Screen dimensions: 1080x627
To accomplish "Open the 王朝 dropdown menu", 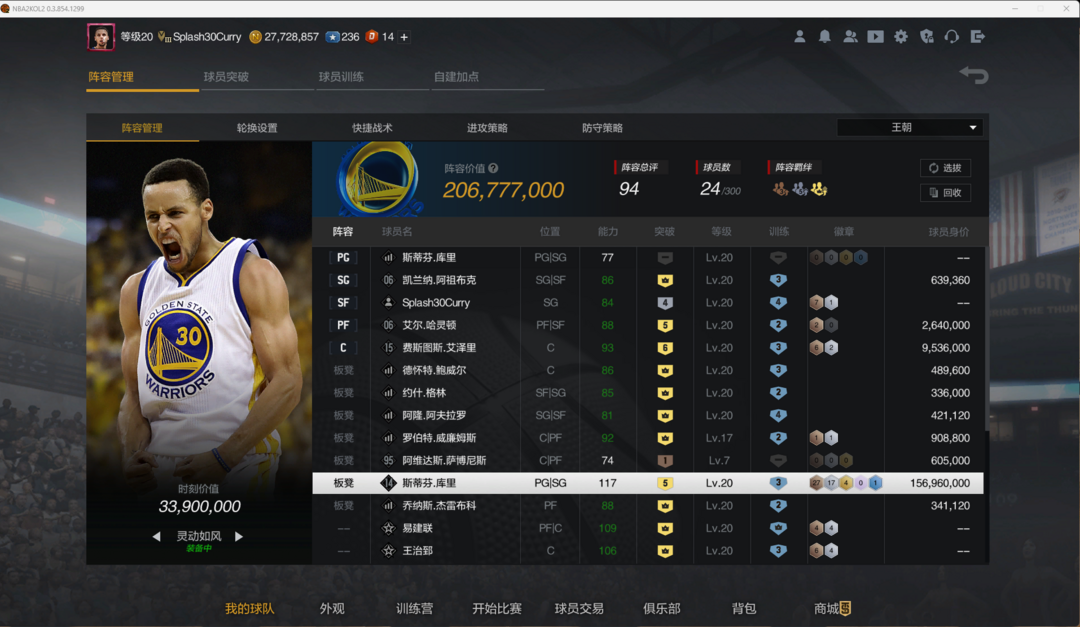I will tap(909, 128).
